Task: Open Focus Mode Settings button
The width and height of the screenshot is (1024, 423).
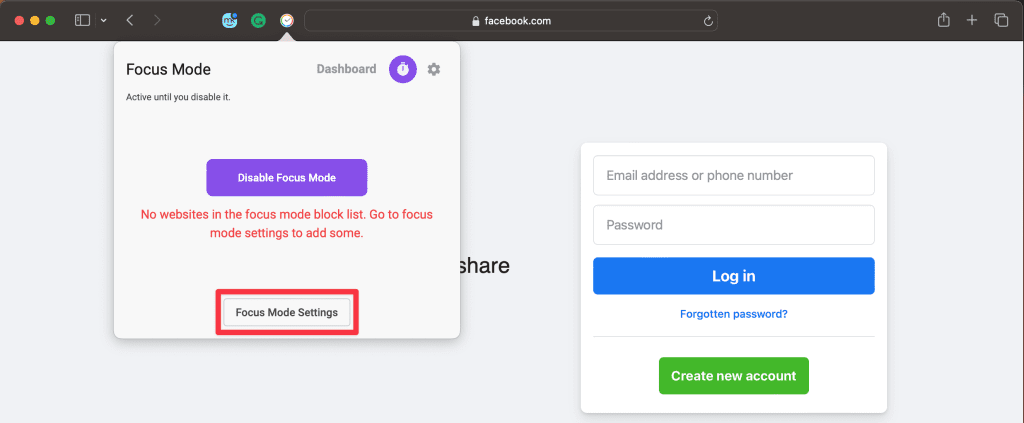Action: click(x=287, y=312)
